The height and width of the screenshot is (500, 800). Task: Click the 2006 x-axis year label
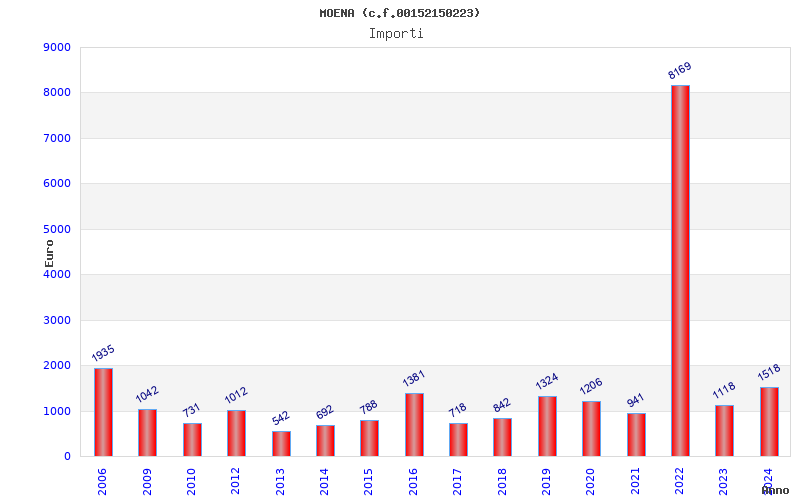pos(102,482)
